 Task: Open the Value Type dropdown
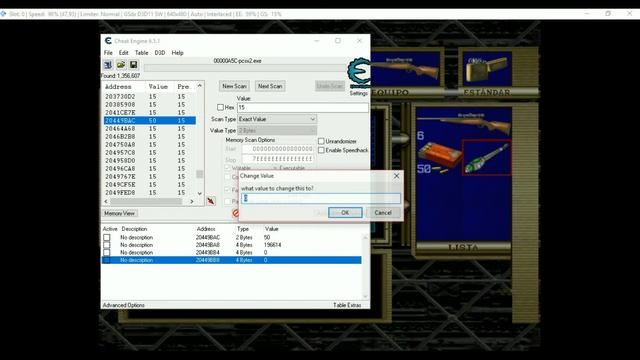(x=277, y=131)
